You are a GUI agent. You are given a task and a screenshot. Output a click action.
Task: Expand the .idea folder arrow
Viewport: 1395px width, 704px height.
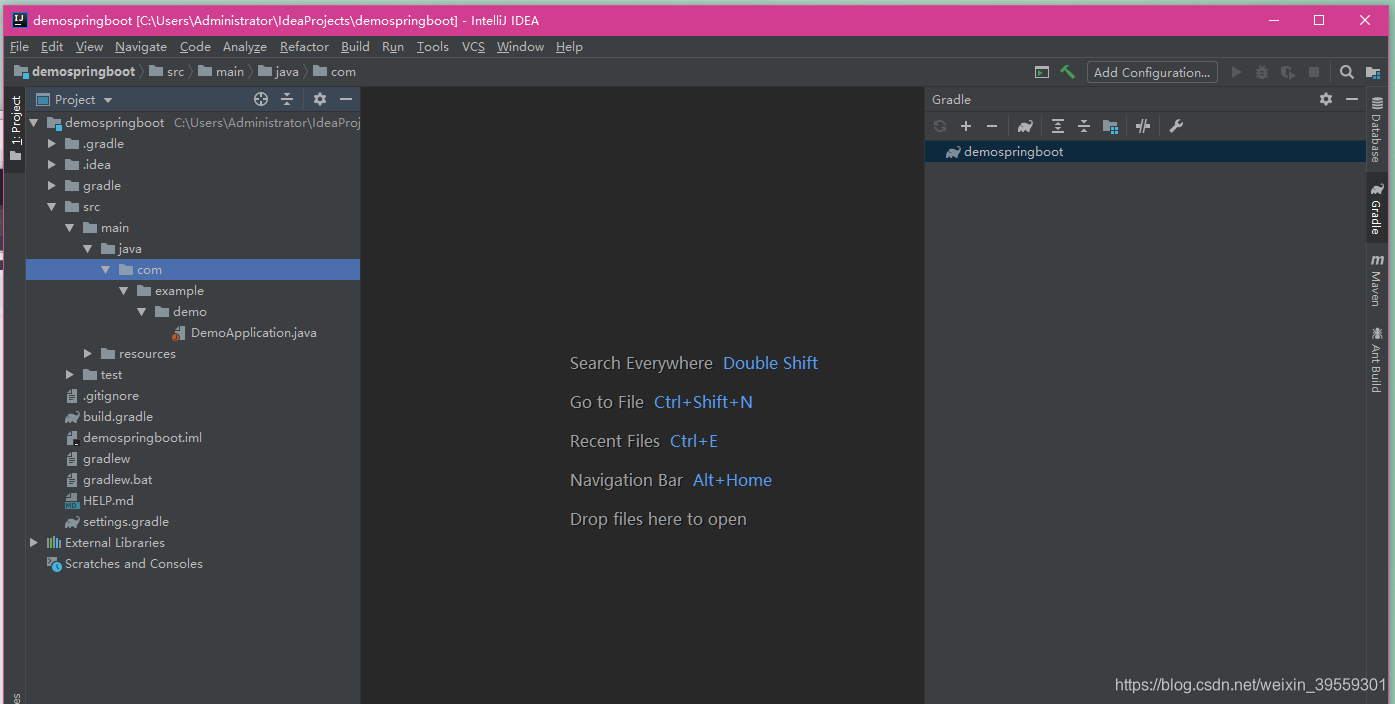pos(52,165)
